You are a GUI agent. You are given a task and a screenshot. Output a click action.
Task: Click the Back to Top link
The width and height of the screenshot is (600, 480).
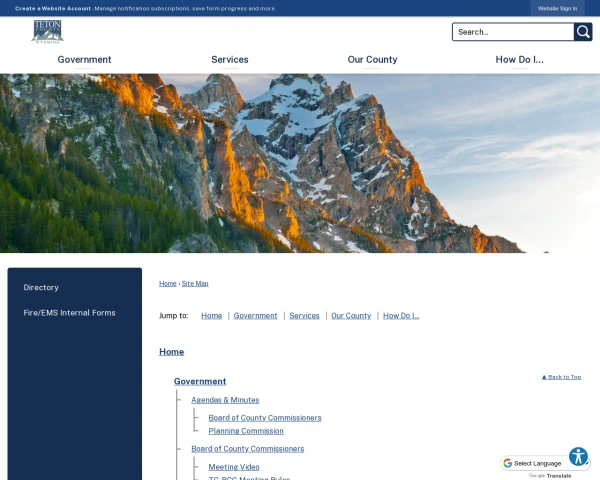(x=561, y=377)
